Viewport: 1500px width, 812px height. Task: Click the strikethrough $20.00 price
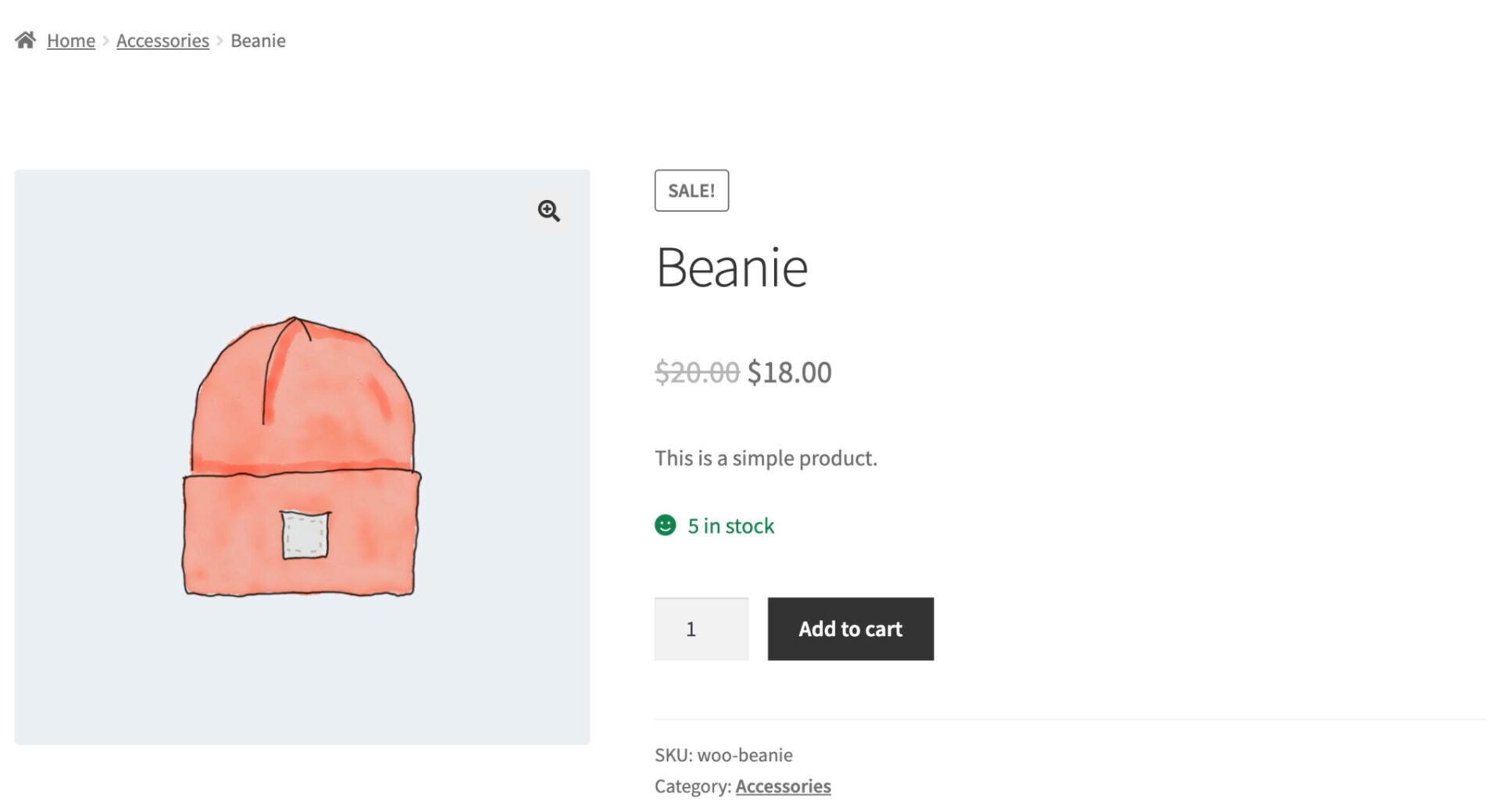(x=696, y=372)
